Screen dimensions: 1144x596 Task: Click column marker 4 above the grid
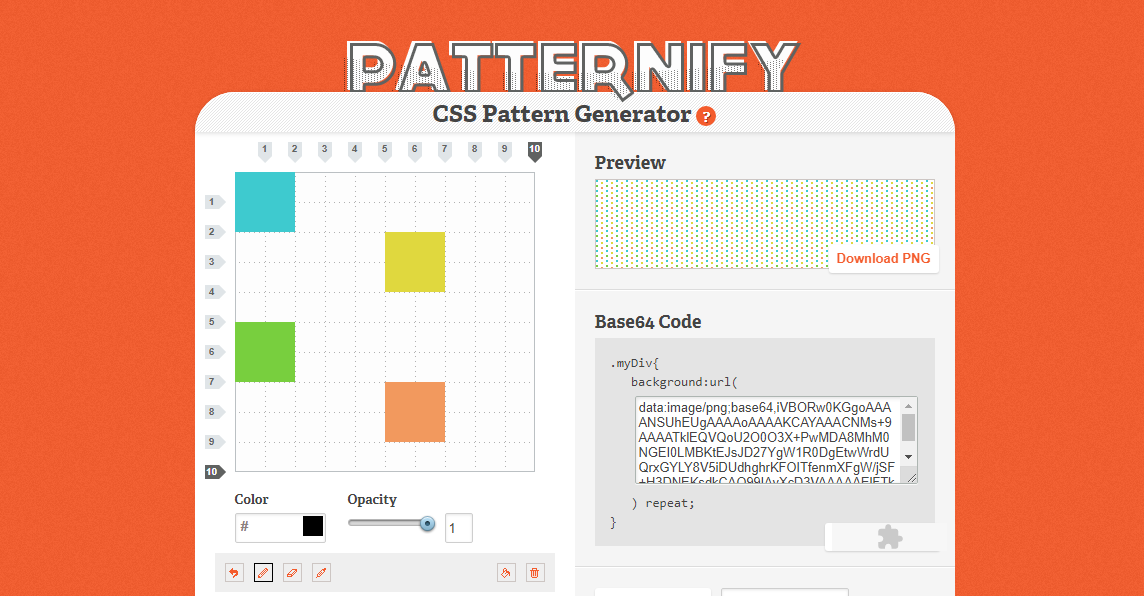(x=355, y=151)
